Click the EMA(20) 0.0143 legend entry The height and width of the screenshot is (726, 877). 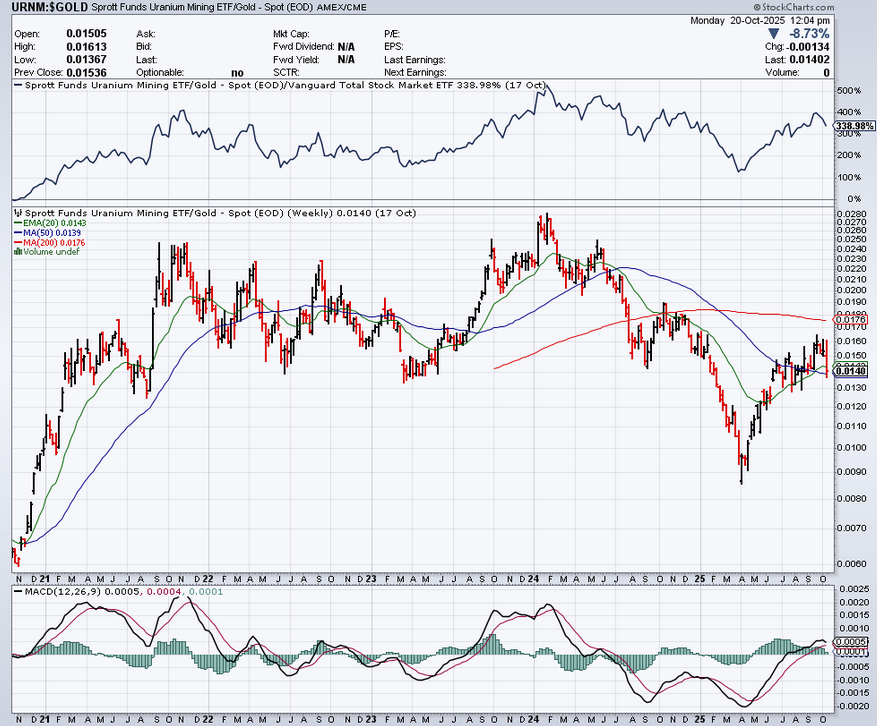pyautogui.click(x=50, y=223)
